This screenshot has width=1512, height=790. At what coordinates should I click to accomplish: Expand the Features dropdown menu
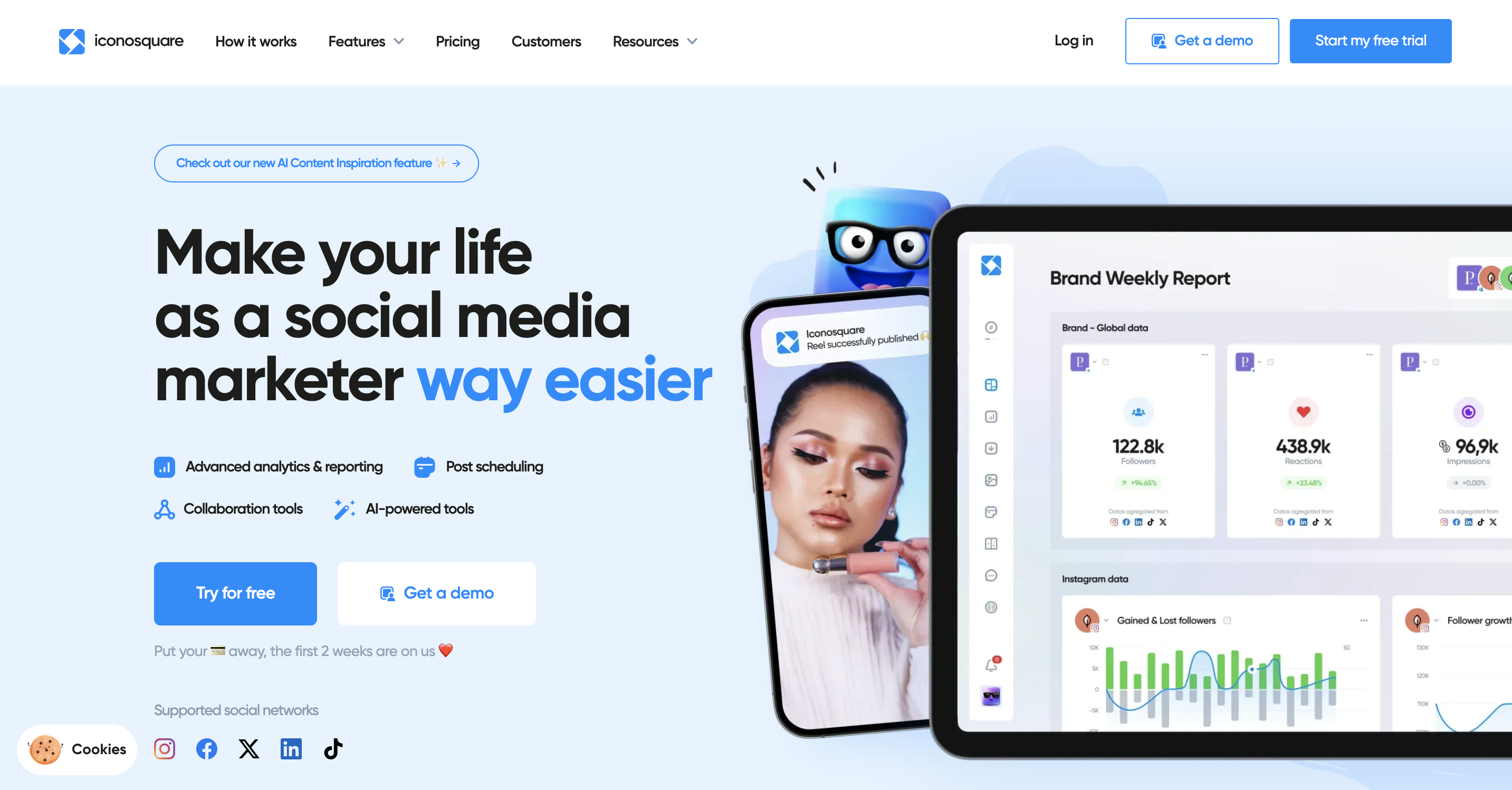[x=366, y=41]
